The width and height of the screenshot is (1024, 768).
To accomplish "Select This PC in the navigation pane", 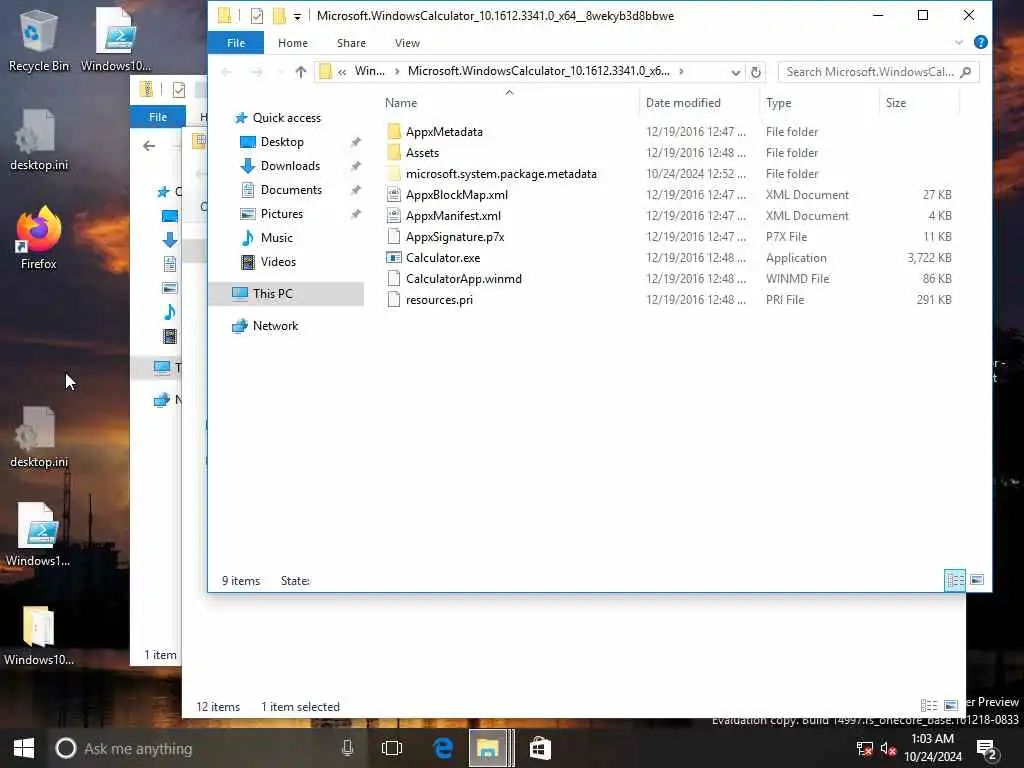I will point(272,294).
